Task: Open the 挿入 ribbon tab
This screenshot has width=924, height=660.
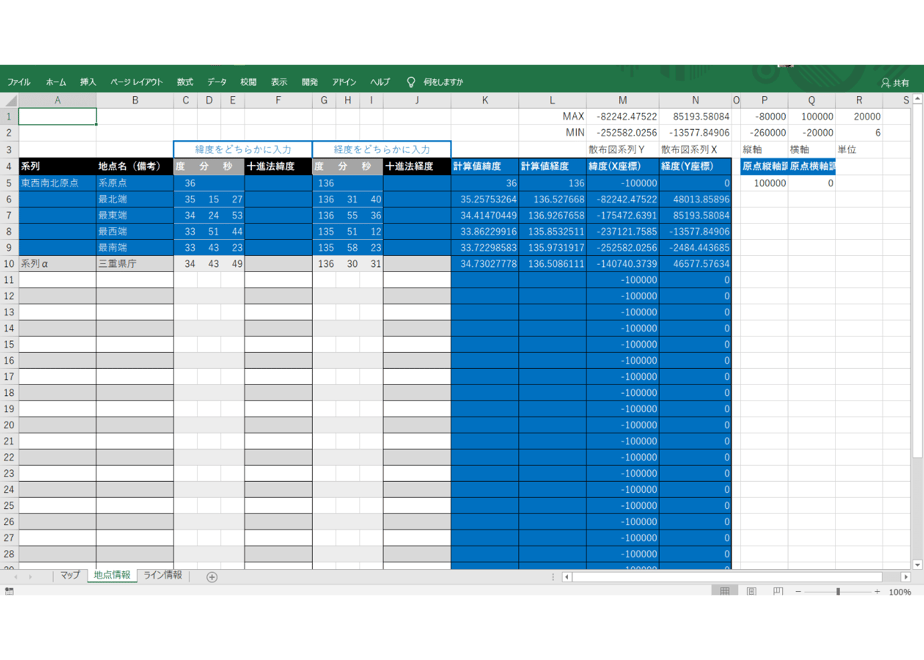Action: click(88, 82)
